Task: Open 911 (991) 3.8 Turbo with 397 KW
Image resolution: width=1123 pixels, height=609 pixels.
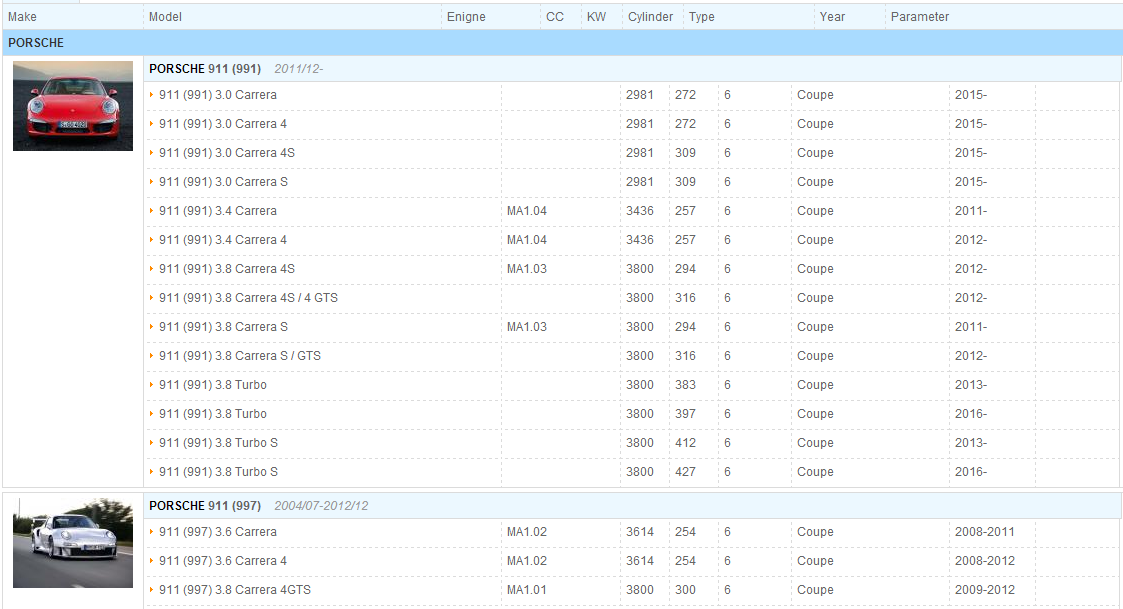Action: point(213,414)
